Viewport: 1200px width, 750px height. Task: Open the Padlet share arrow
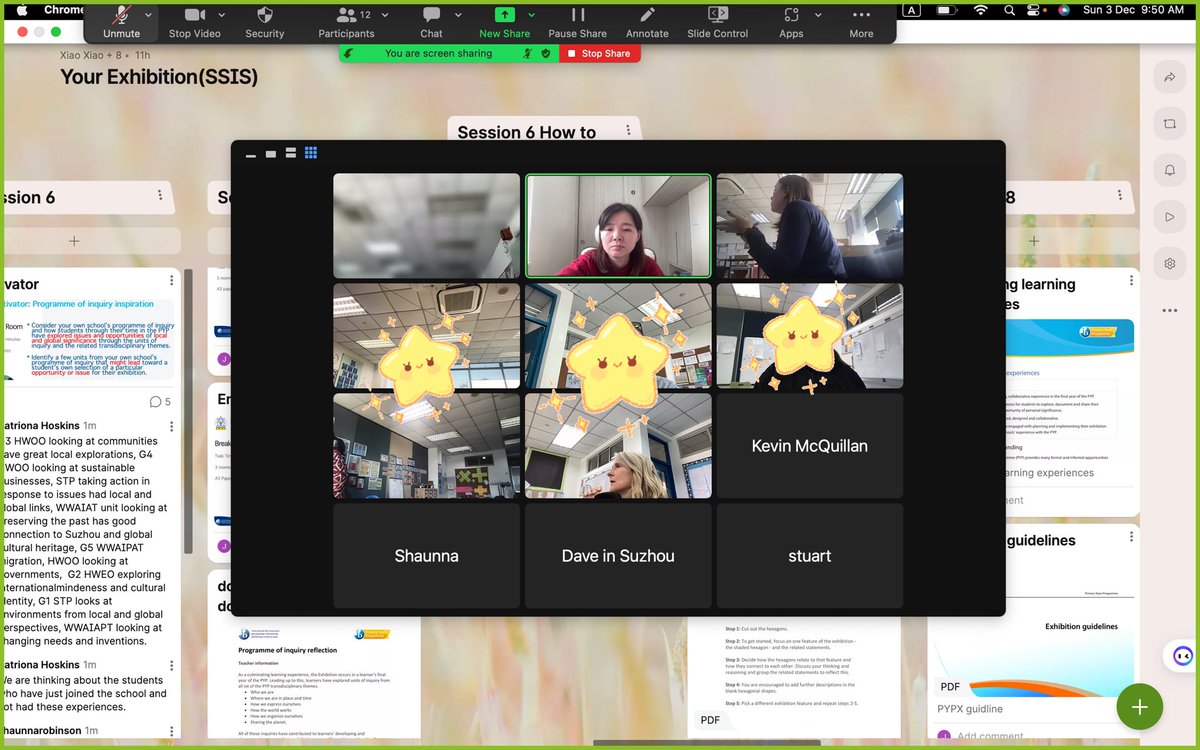(x=1169, y=76)
